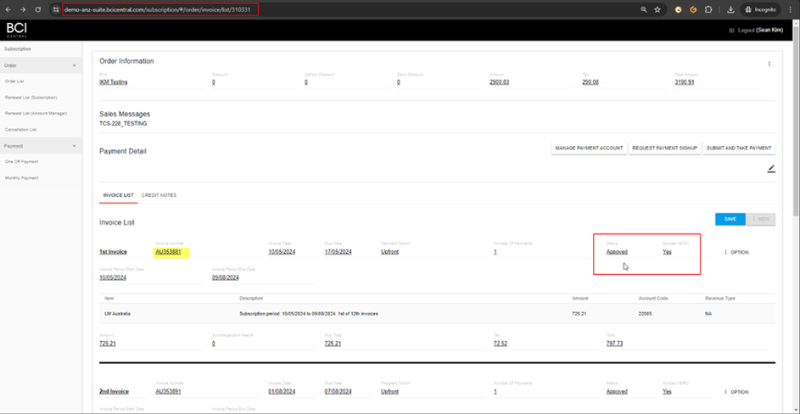Collapse the Order section in the sidebar

tap(74, 64)
